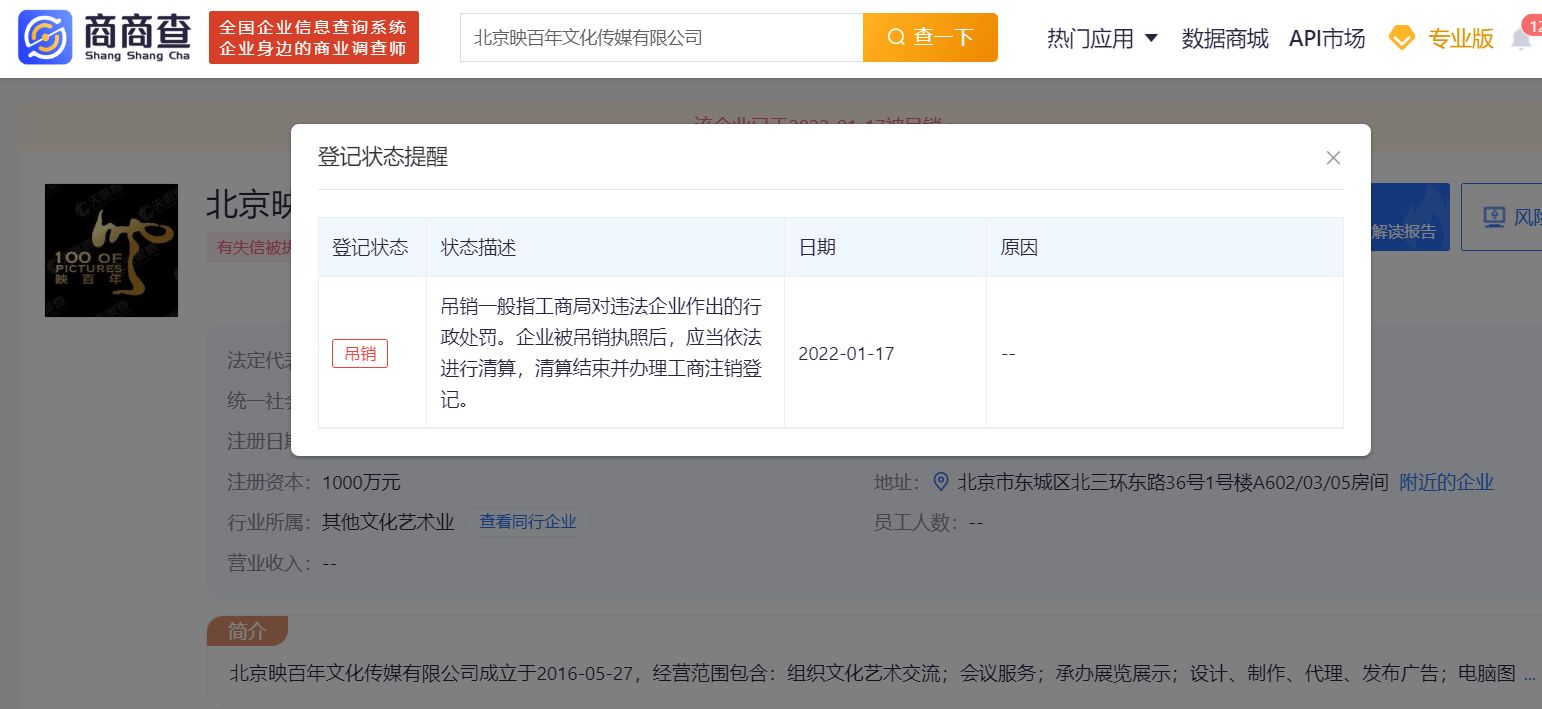1542x709 pixels.
Task: Click the dialog title 登记状态提醒
Action: pyautogui.click(x=383, y=157)
